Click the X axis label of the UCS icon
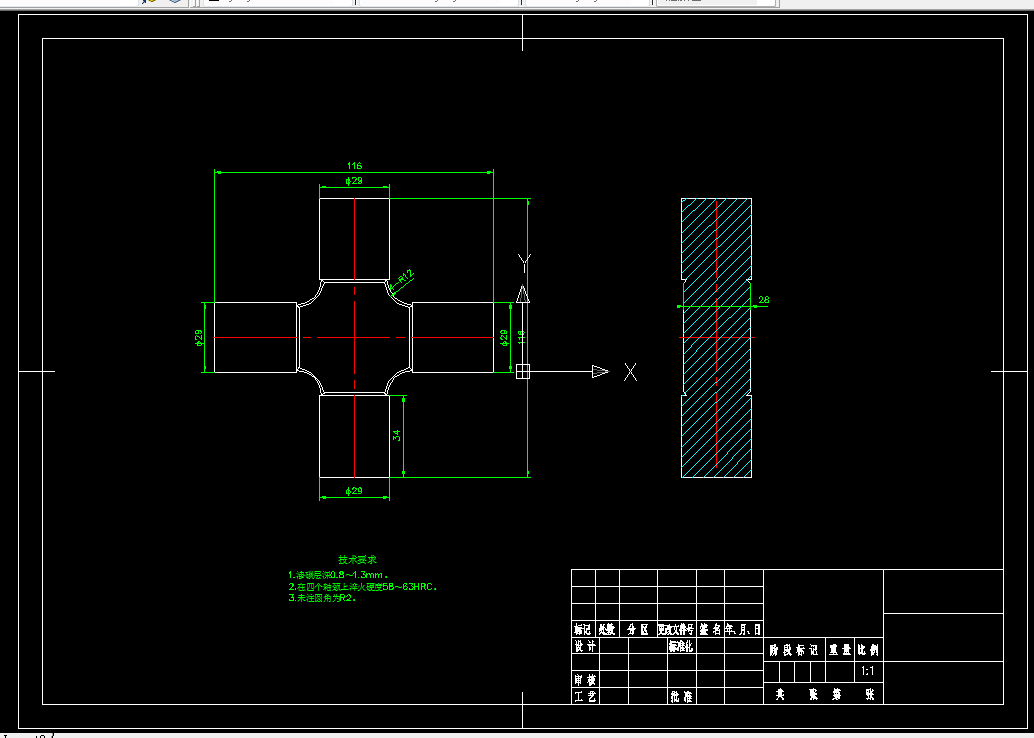Viewport: 1034px width, 738px height. [630, 372]
